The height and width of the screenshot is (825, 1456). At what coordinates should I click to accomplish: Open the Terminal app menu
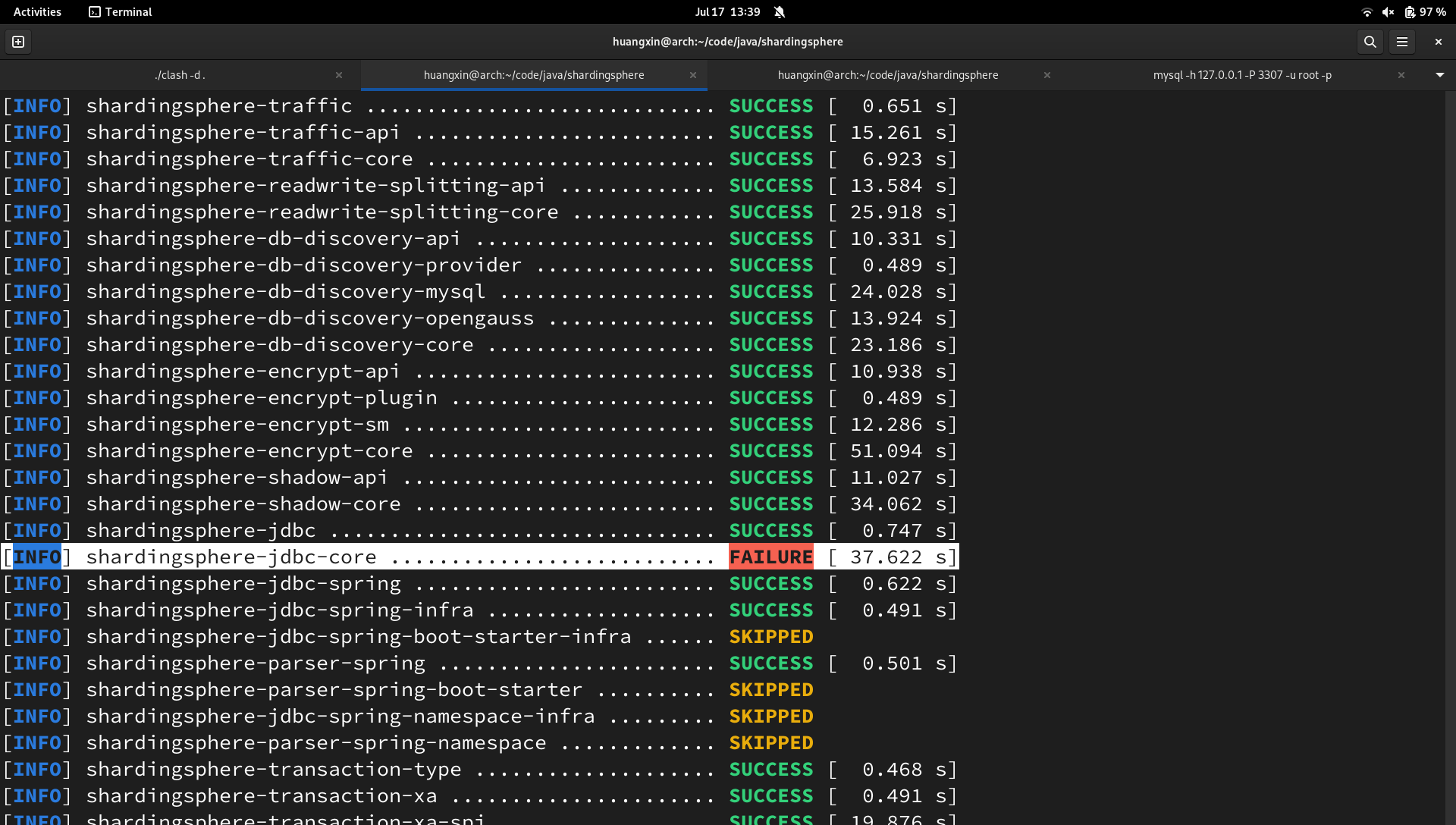[x=120, y=12]
